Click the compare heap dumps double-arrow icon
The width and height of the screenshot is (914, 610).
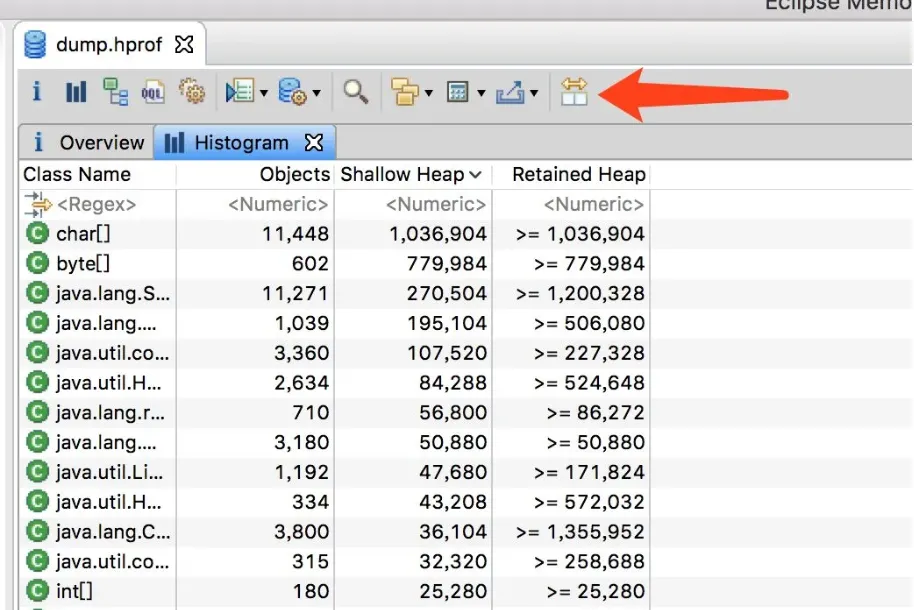pos(574,92)
